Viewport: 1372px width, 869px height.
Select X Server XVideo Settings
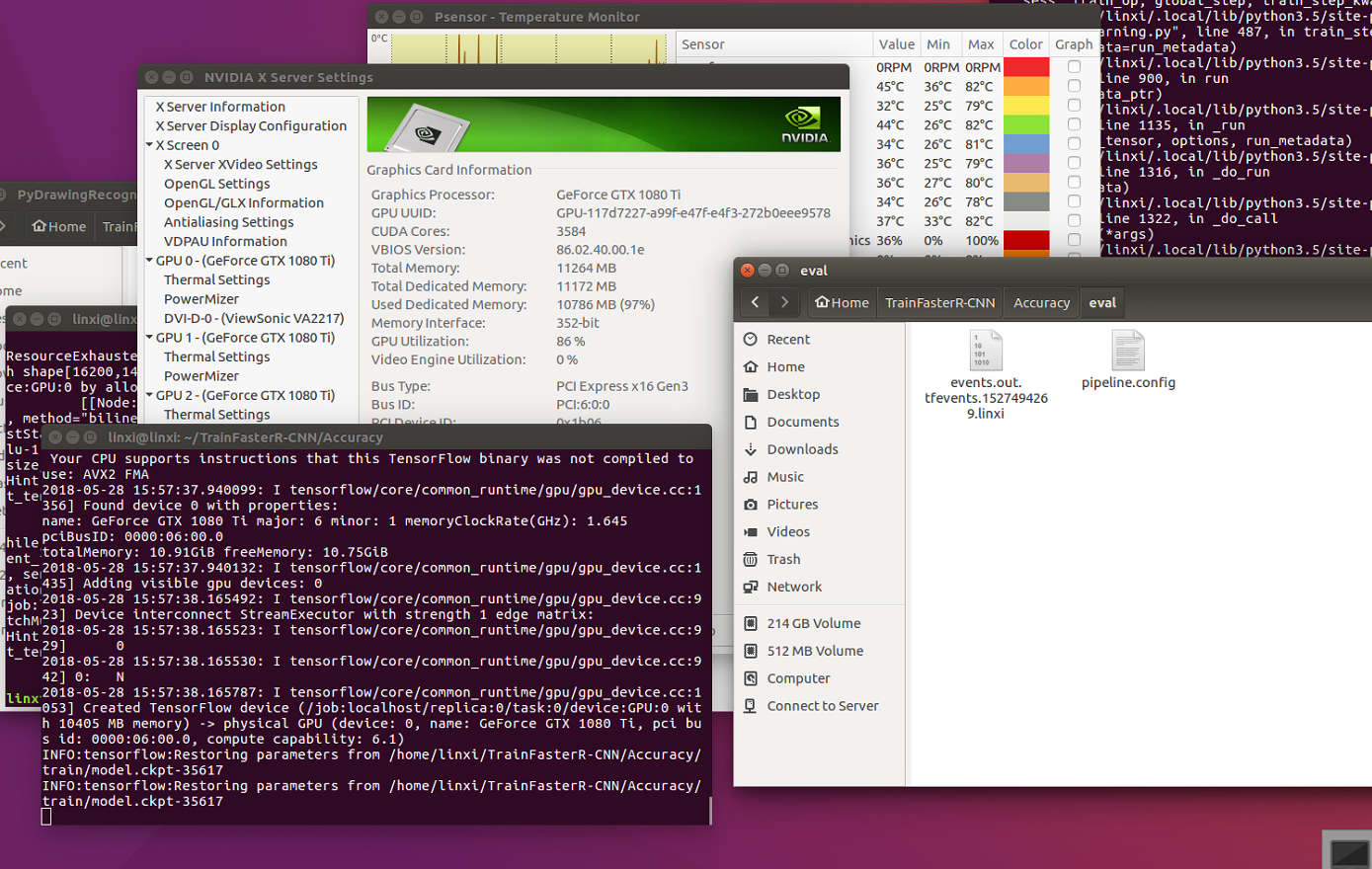(241, 164)
